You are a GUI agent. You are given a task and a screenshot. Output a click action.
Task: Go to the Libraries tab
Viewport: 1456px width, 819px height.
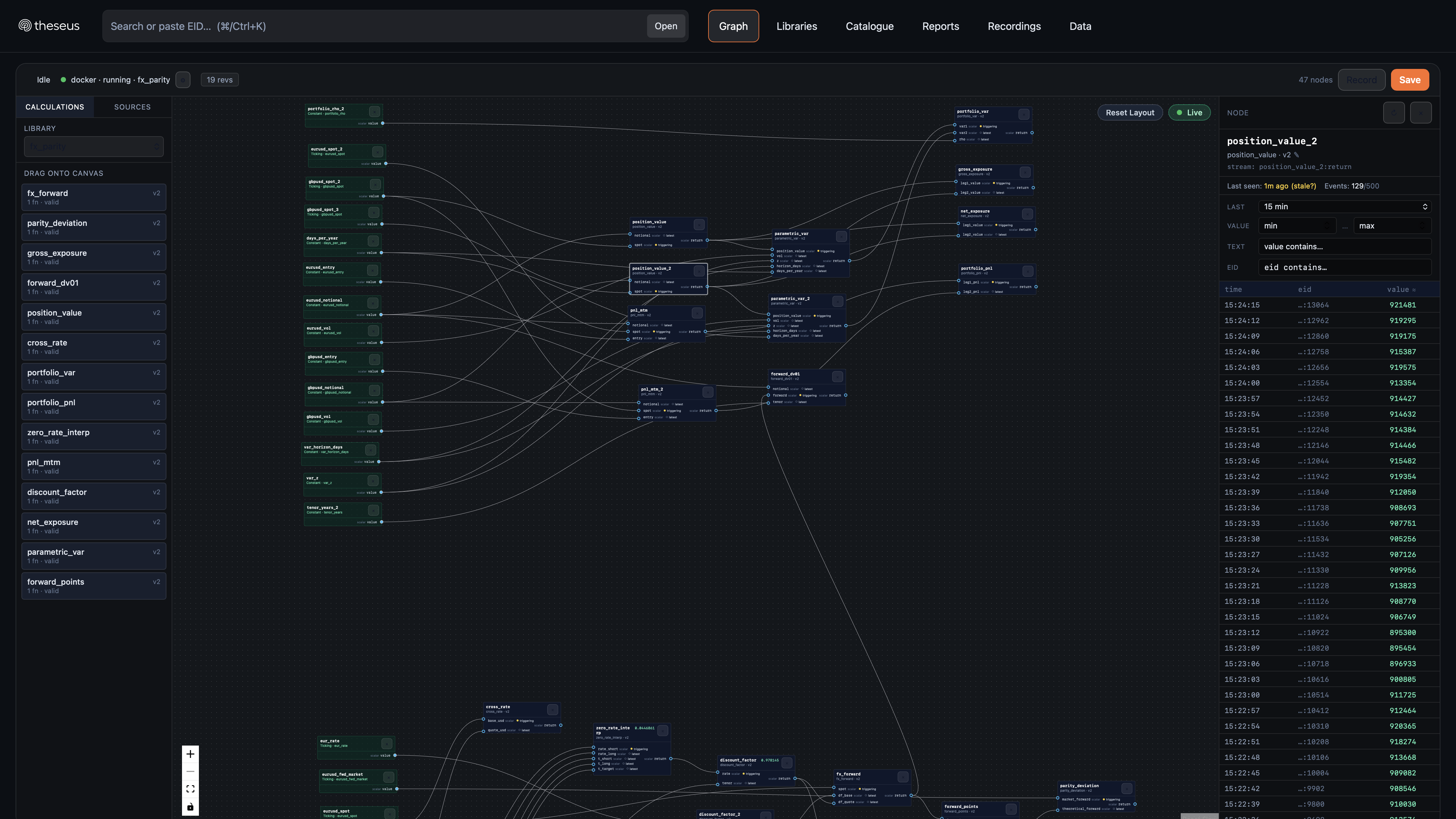coord(796,26)
